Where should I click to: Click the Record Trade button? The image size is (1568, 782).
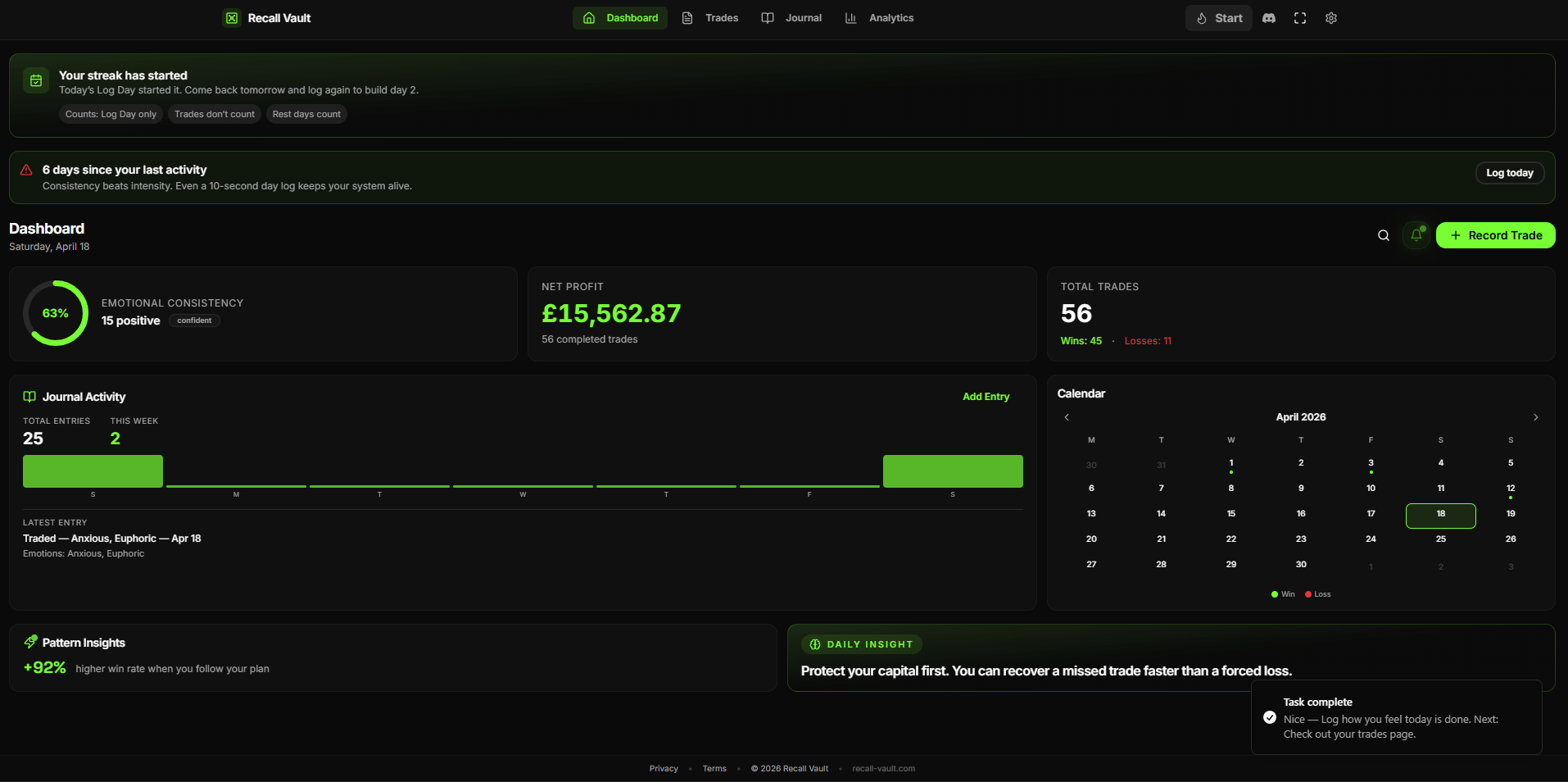[1496, 235]
